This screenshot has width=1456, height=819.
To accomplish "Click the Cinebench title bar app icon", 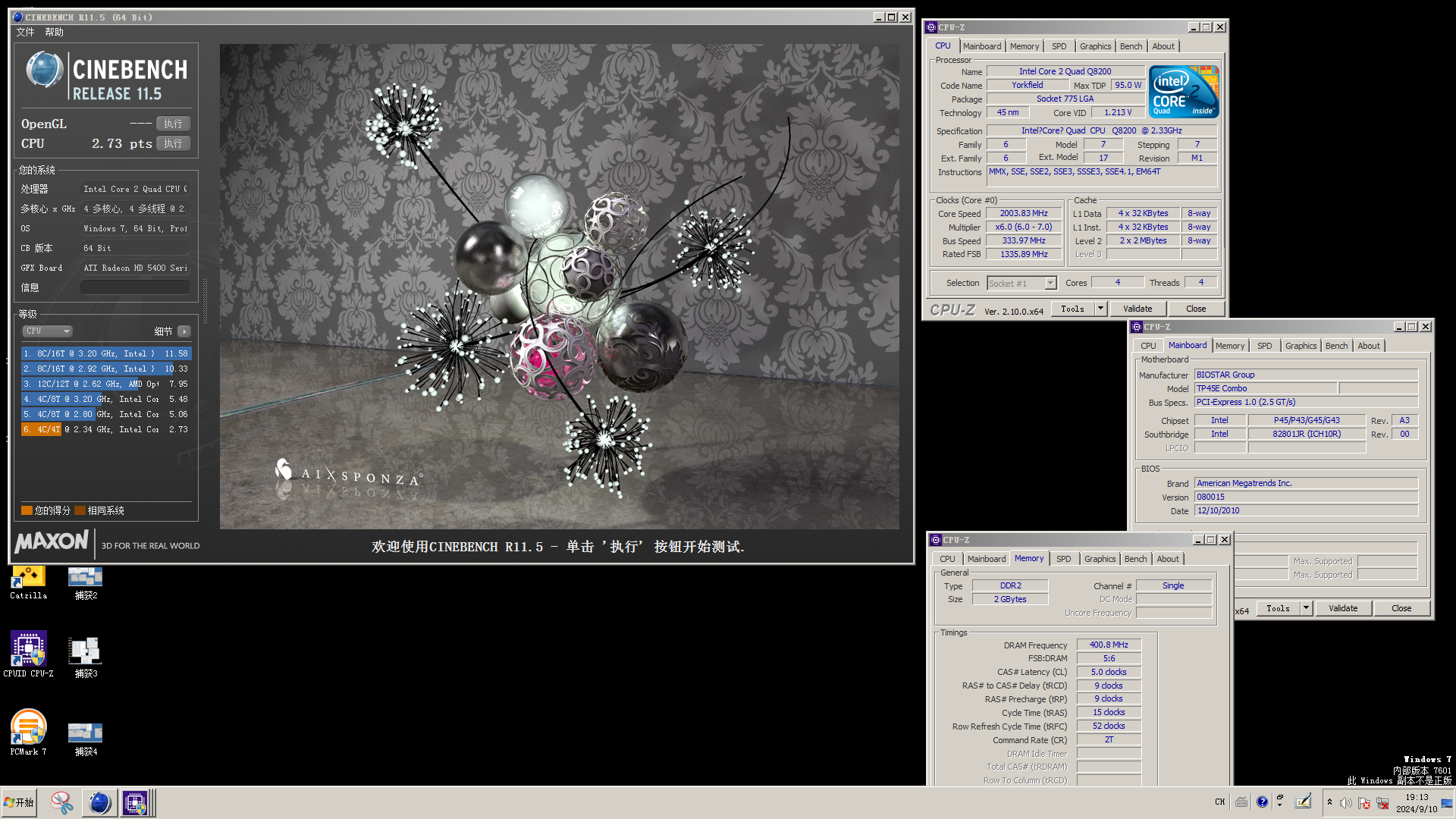I will (17, 17).
